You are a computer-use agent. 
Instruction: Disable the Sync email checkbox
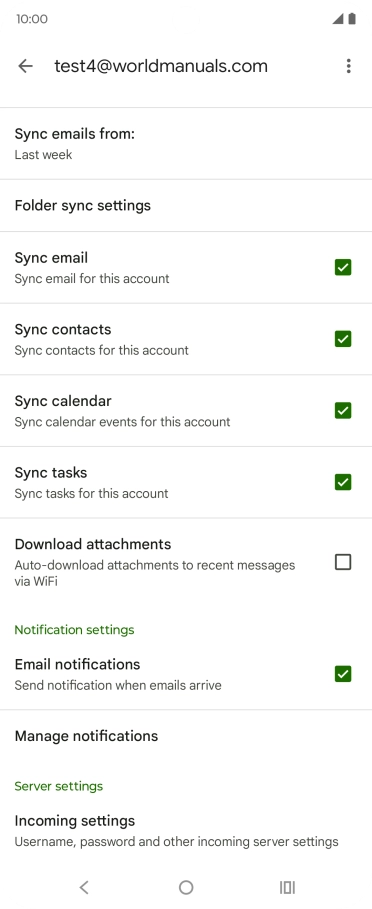pos(343,267)
